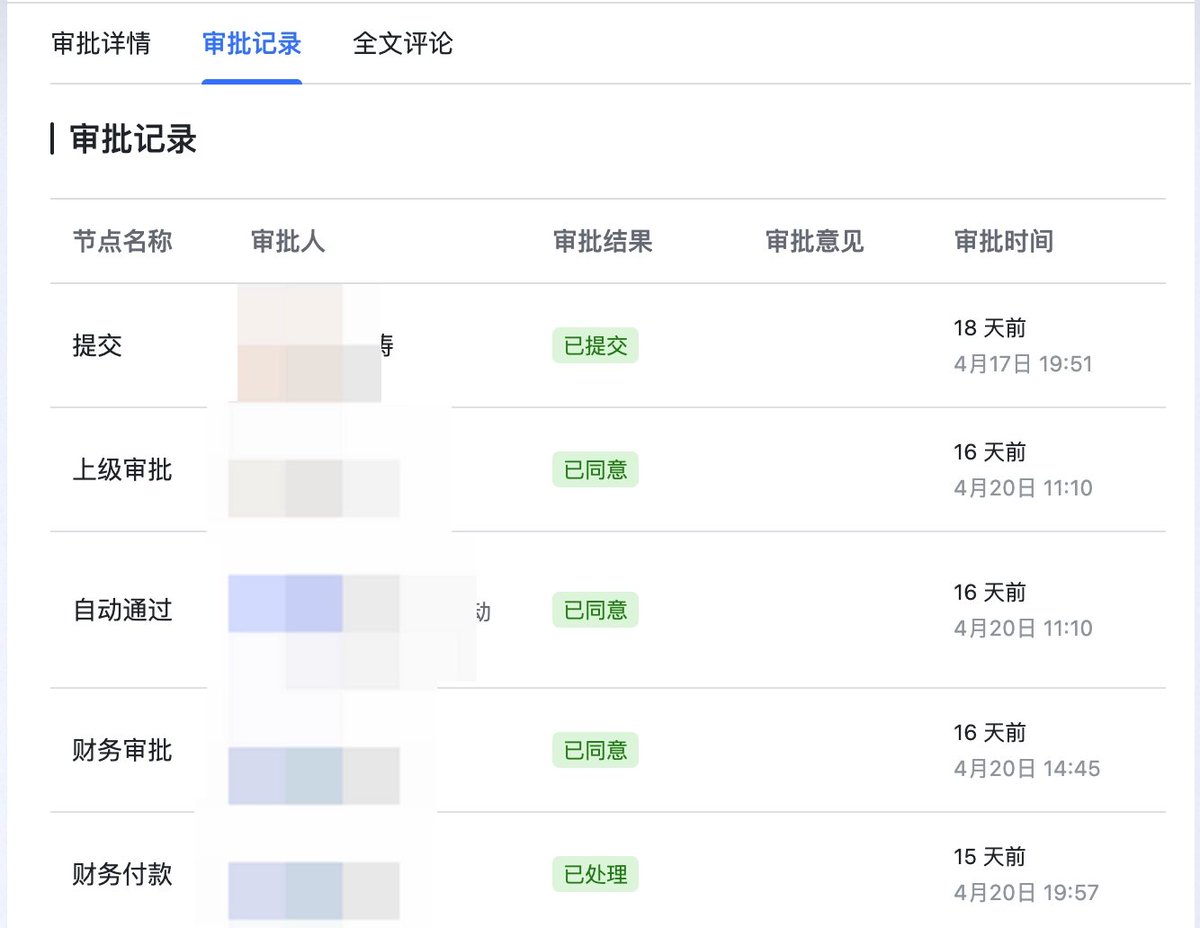
Task: Open the 审批详情 tab
Action: pyautogui.click(x=101, y=44)
